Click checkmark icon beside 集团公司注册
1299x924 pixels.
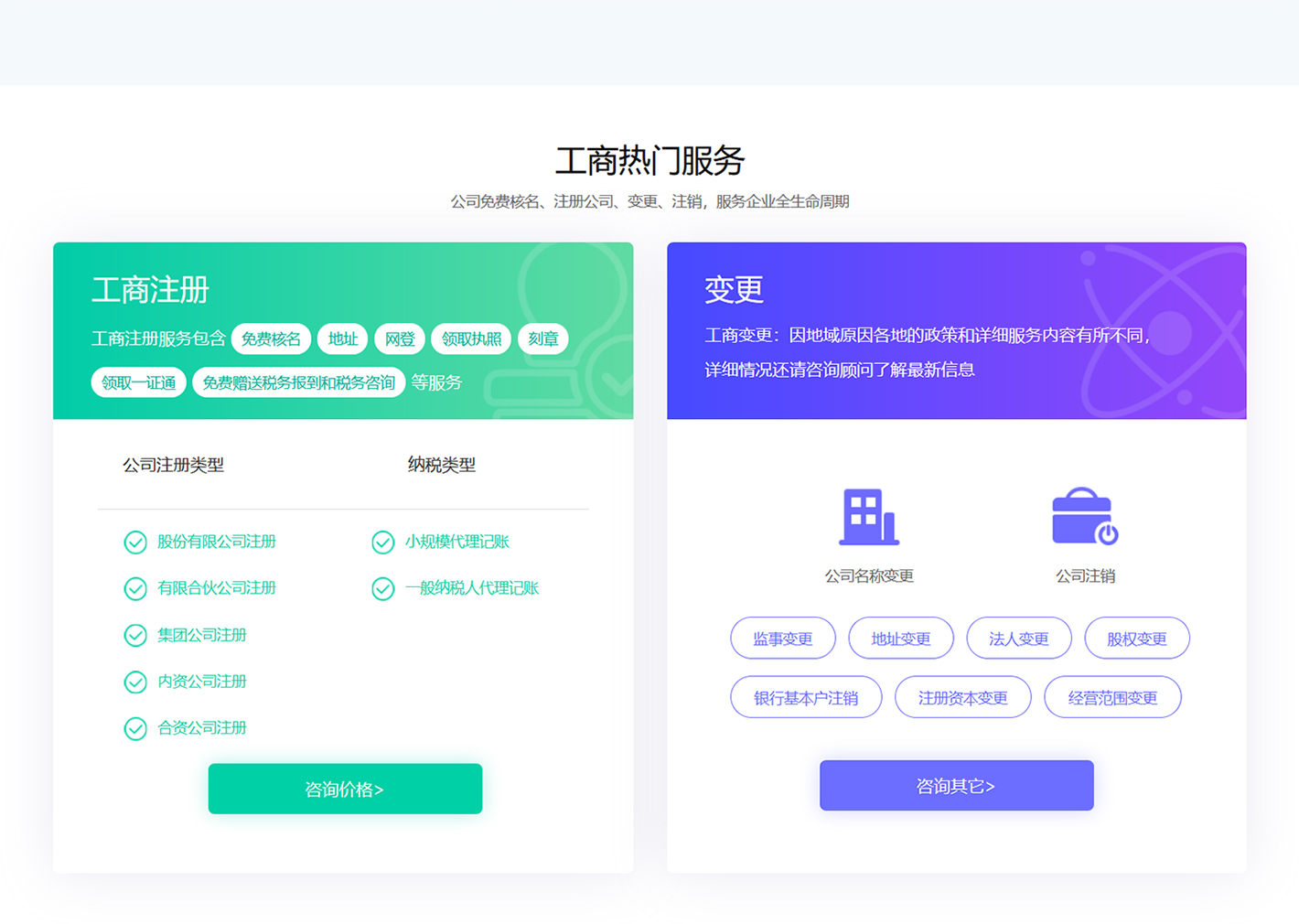click(135, 635)
